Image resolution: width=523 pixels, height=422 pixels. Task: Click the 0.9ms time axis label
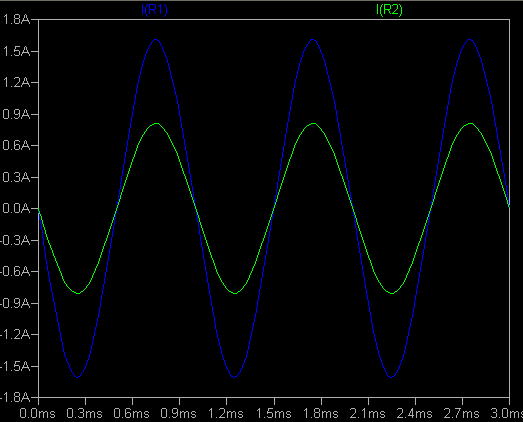point(178,414)
